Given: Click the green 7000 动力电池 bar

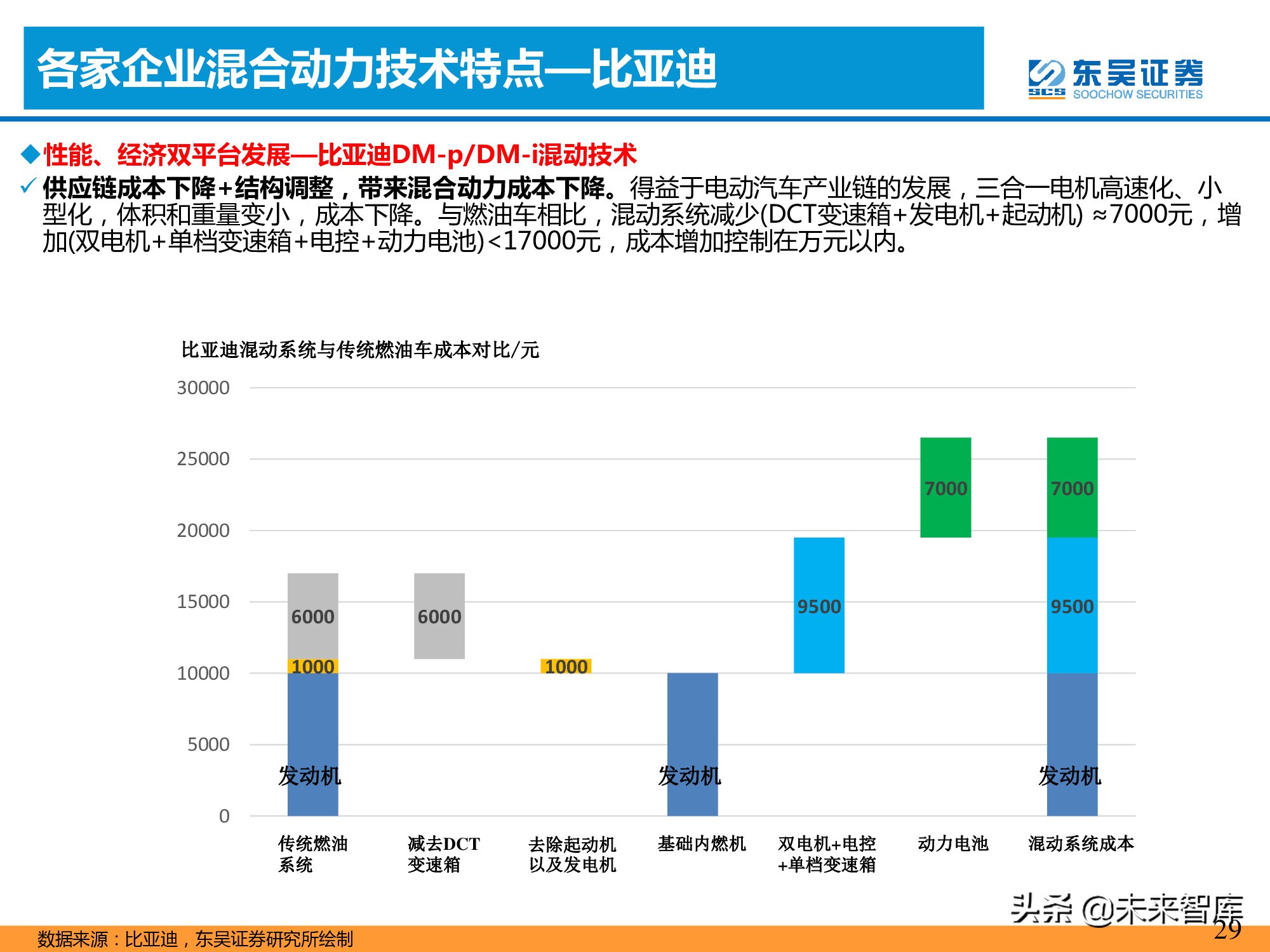Looking at the screenshot, I should (x=945, y=487).
